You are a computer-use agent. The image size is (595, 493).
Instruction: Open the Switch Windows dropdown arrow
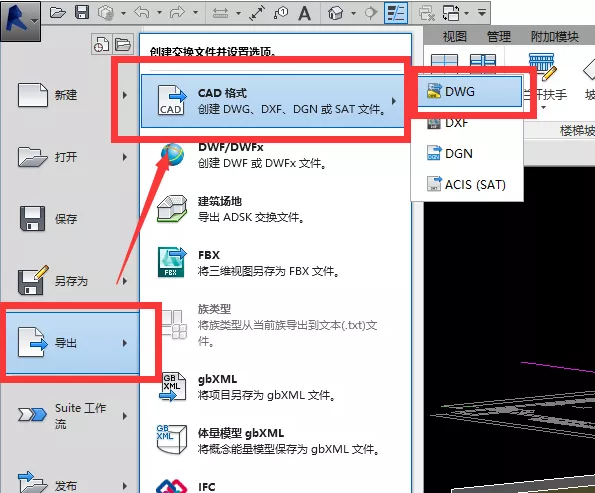point(467,14)
